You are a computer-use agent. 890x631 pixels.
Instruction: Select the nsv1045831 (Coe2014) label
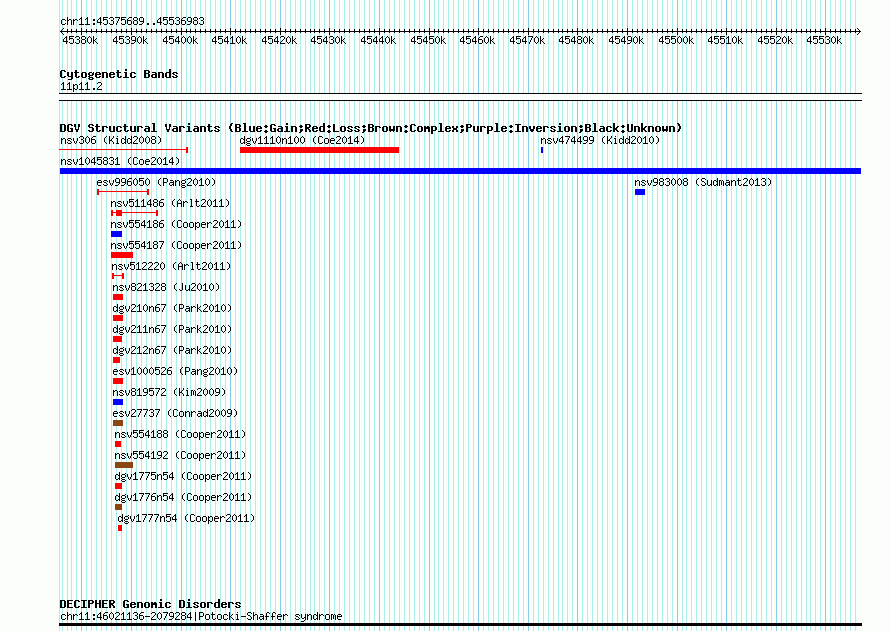pyautogui.click(x=120, y=161)
